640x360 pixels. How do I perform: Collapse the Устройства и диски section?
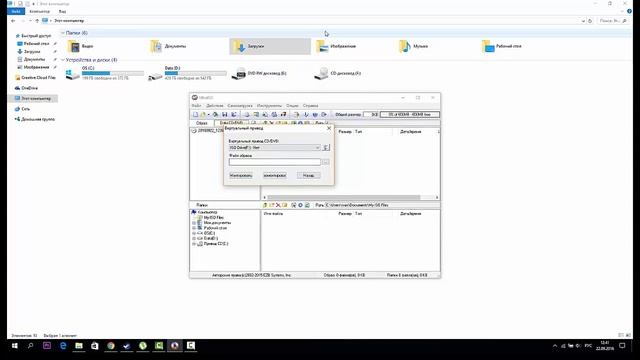tap(63, 60)
